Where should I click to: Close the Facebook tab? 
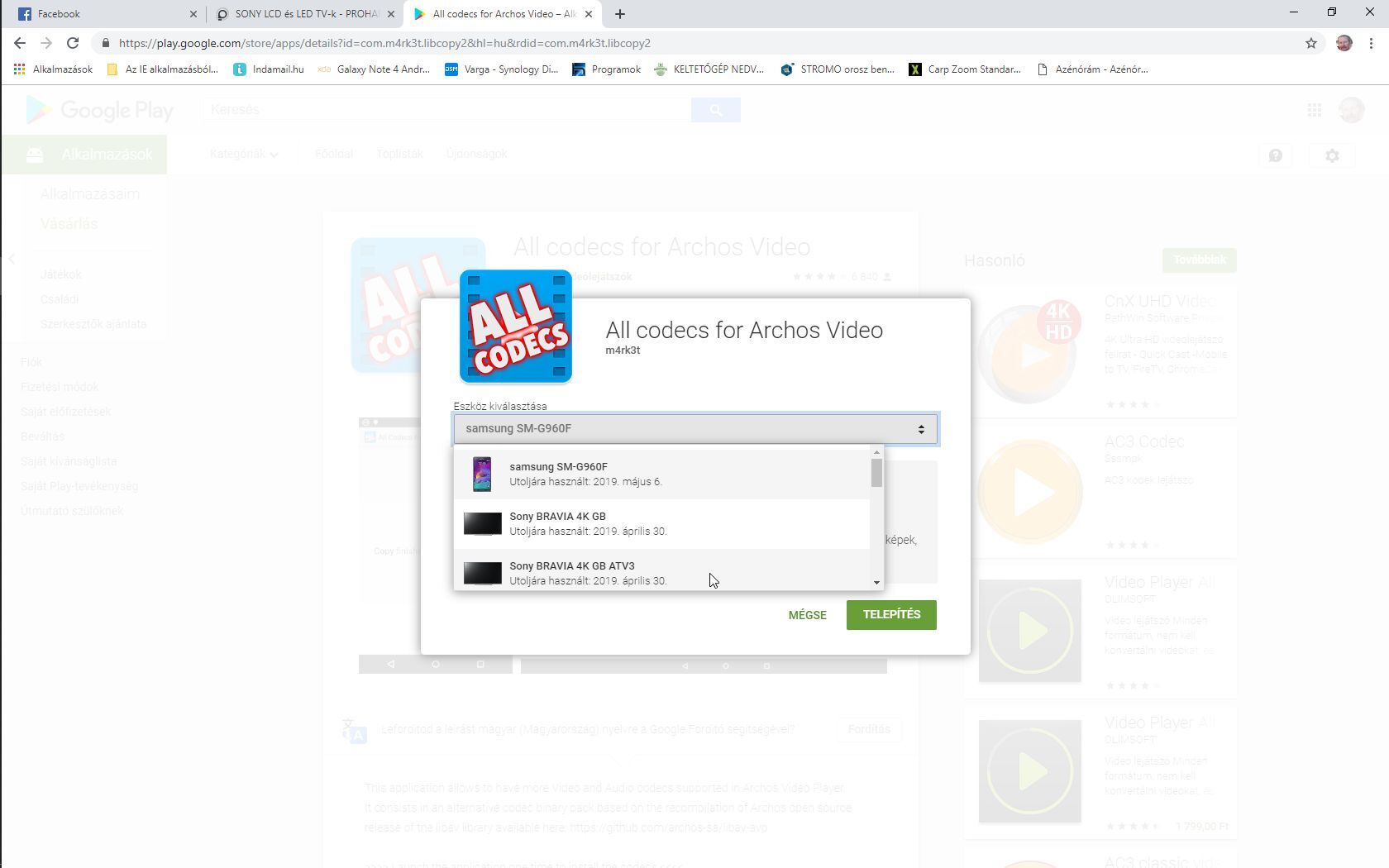coord(193,14)
